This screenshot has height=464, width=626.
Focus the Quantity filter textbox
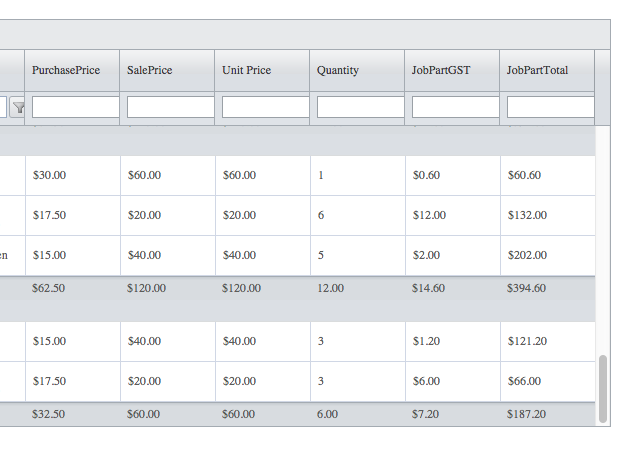(360, 107)
